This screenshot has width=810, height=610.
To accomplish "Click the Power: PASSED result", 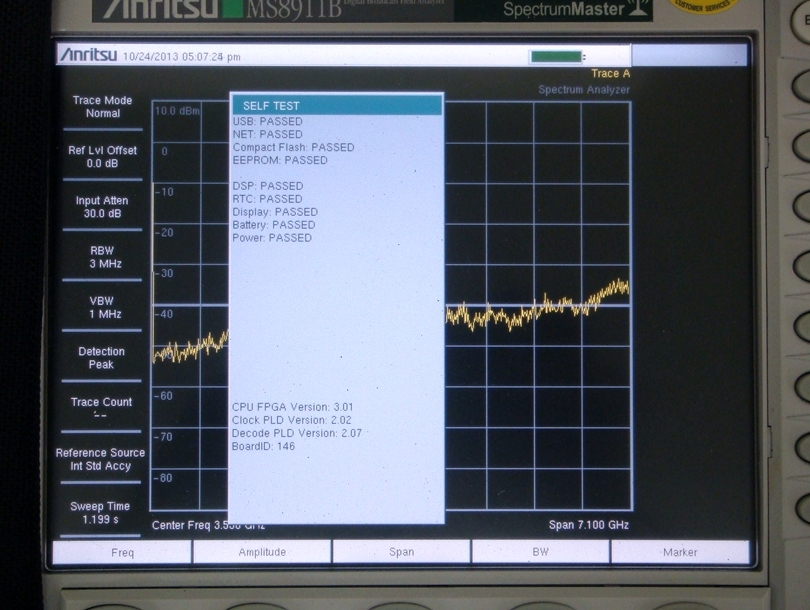I will [x=272, y=238].
